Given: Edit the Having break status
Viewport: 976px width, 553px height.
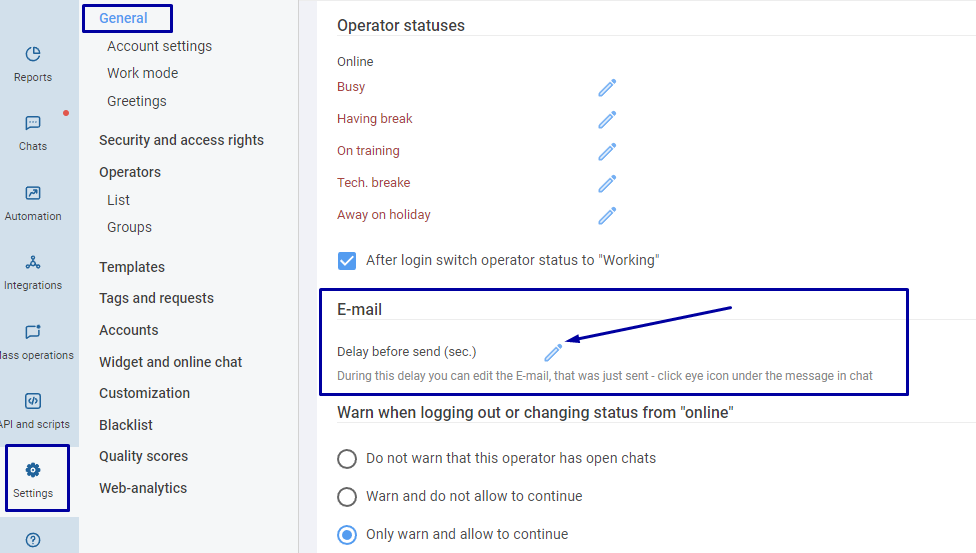Looking at the screenshot, I should click(607, 120).
